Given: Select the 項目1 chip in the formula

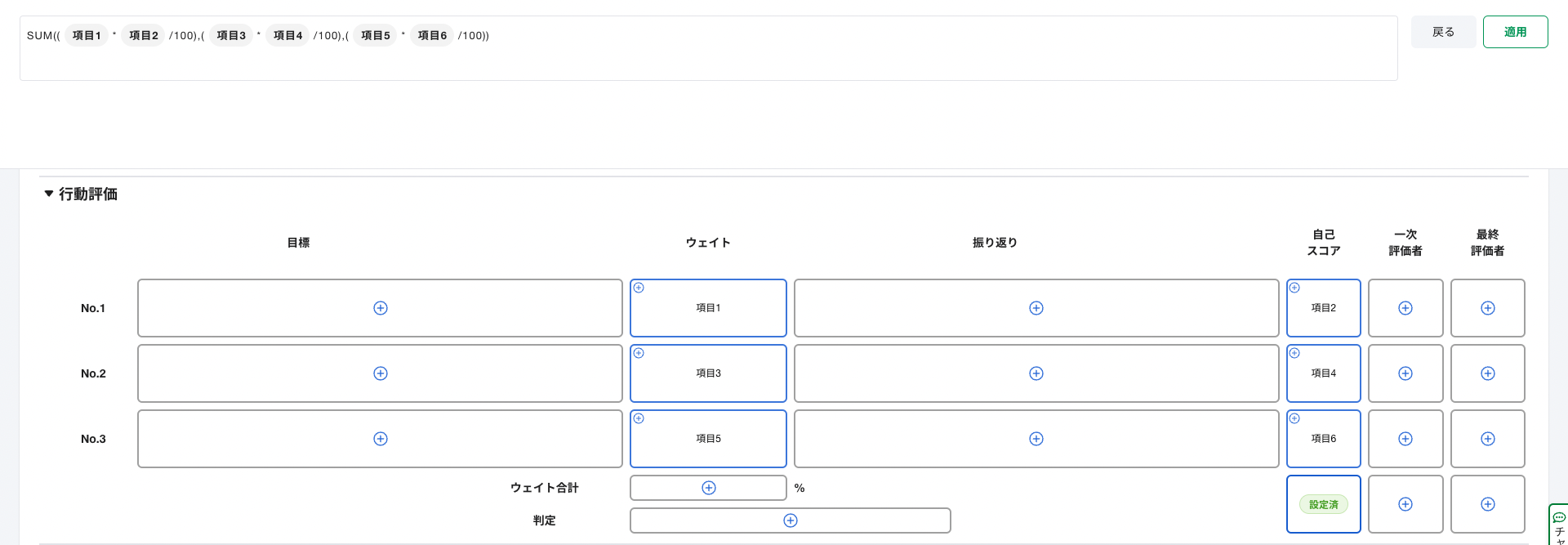Looking at the screenshot, I should pyautogui.click(x=87, y=35).
